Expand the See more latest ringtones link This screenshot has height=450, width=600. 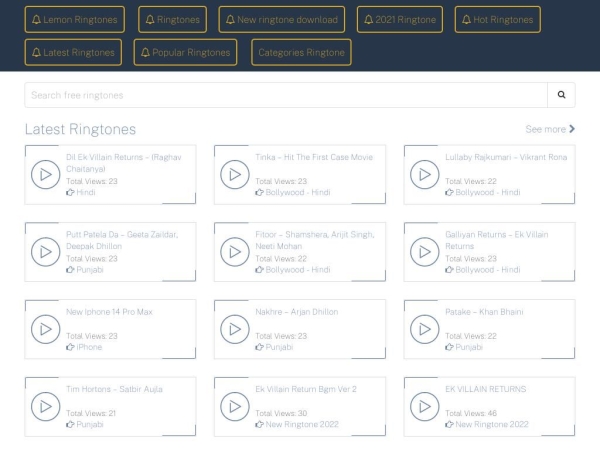coord(550,129)
